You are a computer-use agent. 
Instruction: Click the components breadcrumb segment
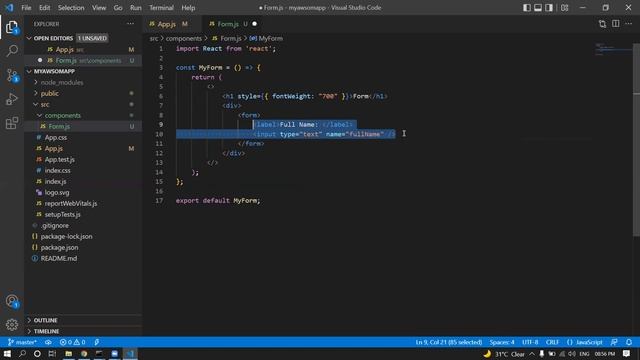pos(184,38)
